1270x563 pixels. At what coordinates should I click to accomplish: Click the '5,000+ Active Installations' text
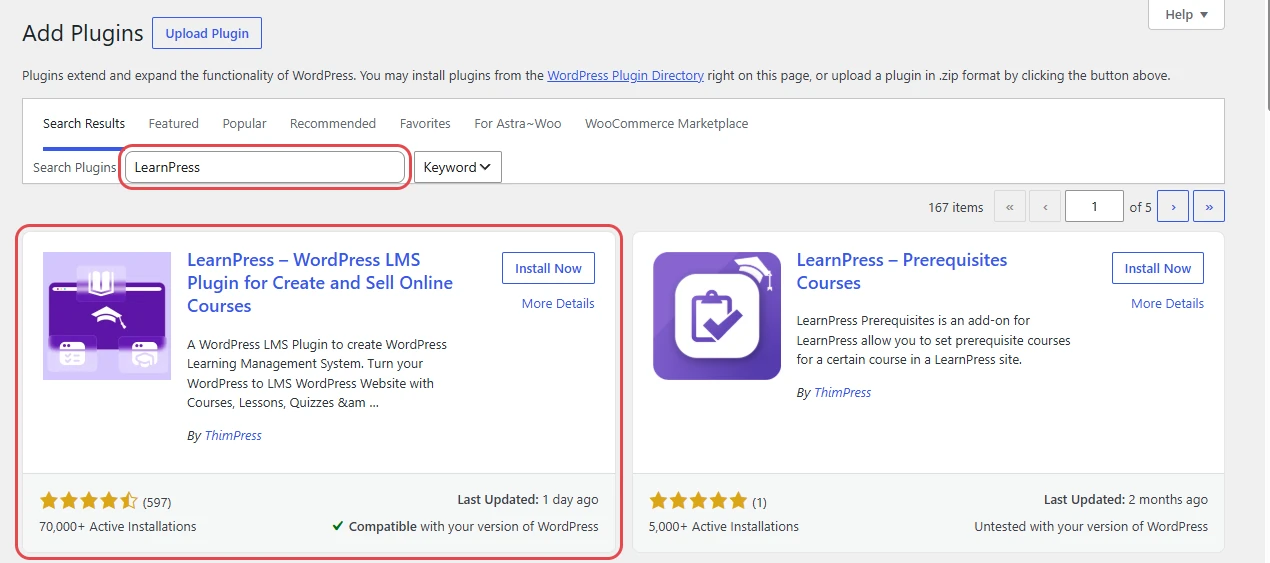[724, 526]
